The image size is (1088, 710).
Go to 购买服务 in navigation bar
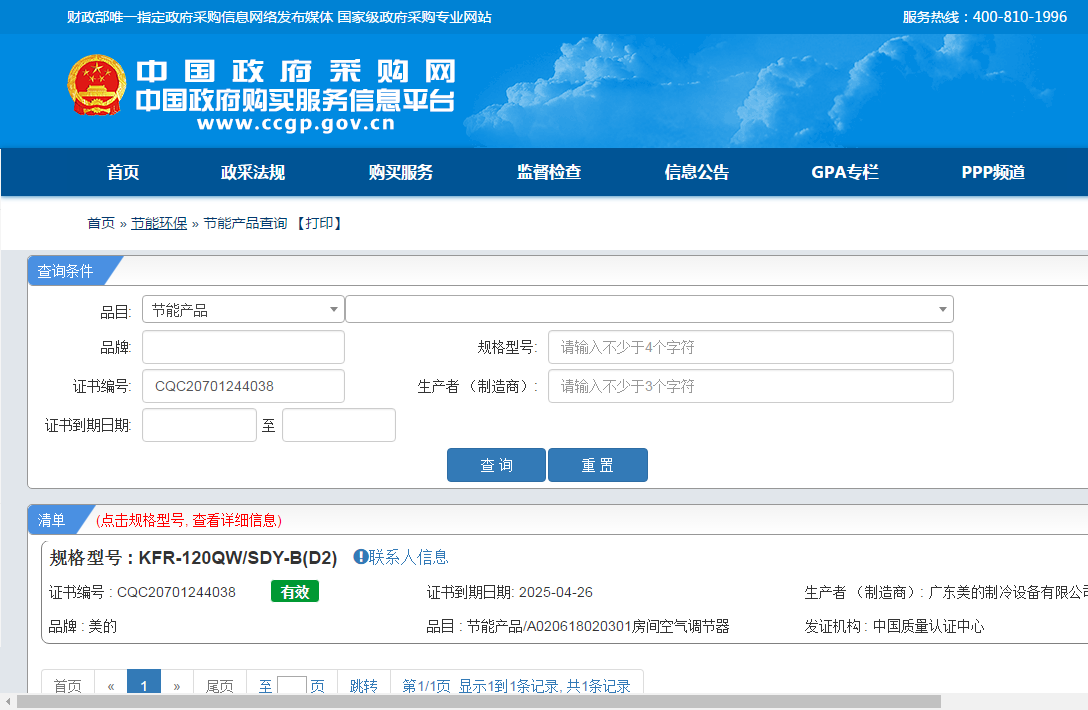coord(400,172)
